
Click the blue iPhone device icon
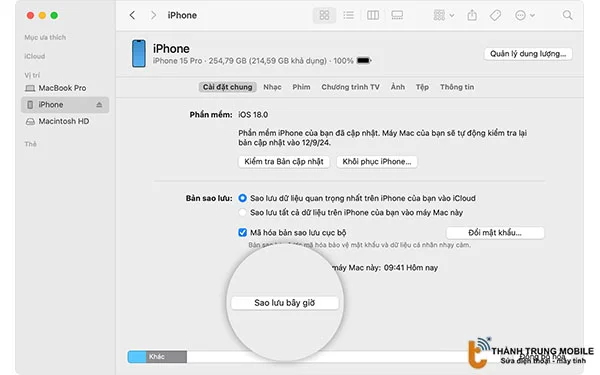139,54
